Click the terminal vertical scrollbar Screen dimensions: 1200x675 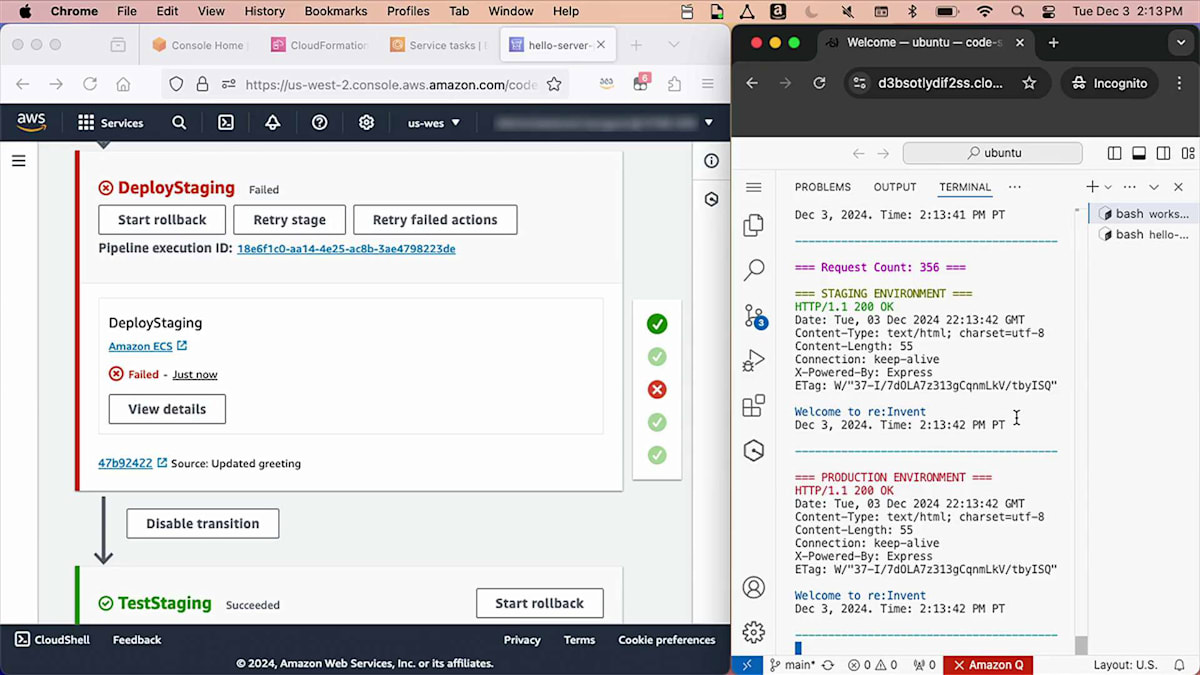coord(1081,645)
